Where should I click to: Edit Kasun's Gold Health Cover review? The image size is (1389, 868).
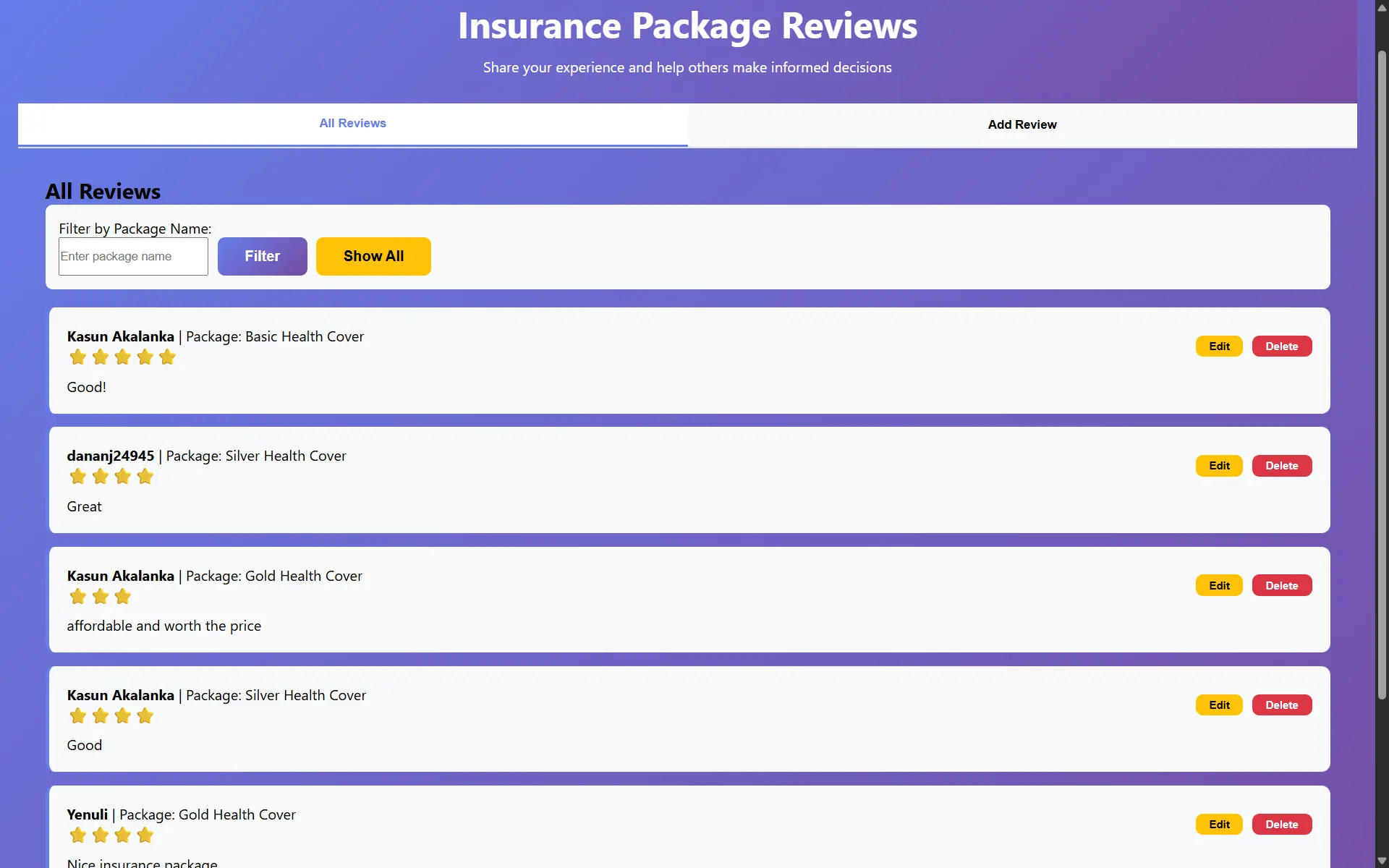(x=1218, y=586)
